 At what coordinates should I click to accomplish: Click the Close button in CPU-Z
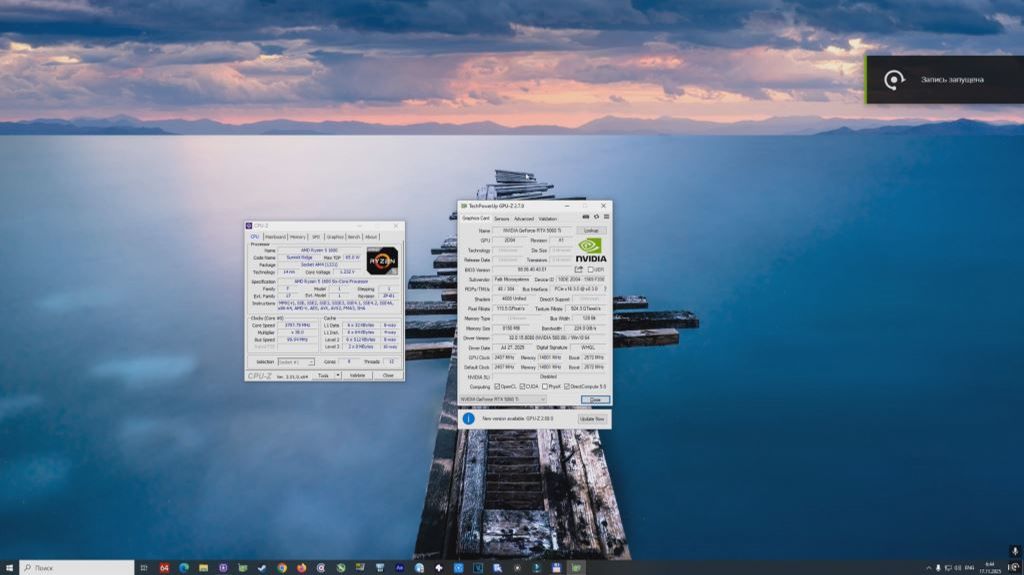(x=389, y=376)
